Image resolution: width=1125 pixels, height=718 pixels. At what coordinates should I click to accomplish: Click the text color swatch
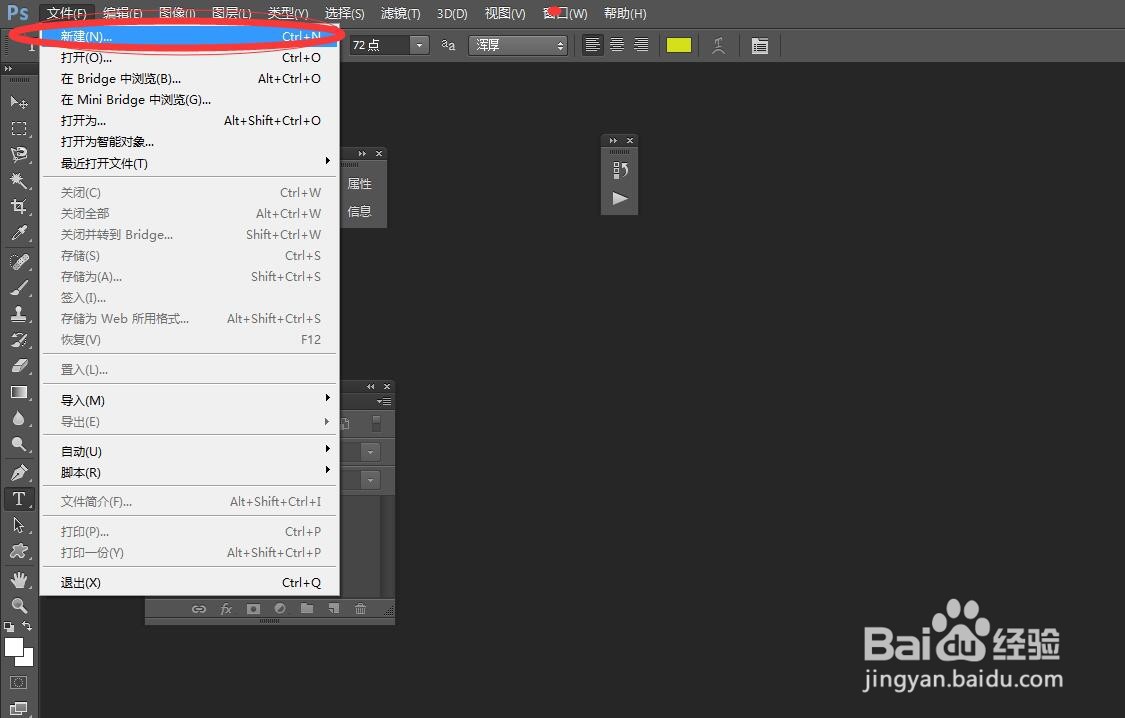(679, 45)
